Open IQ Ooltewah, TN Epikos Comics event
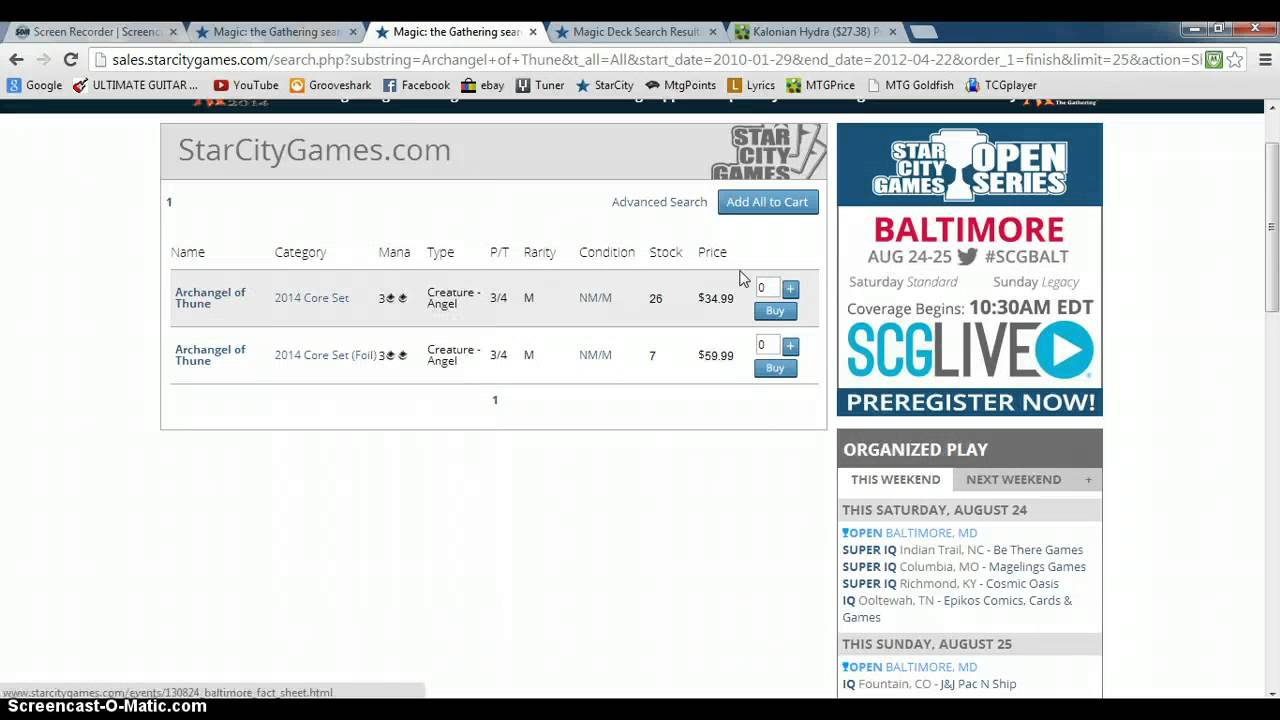Image resolution: width=1280 pixels, height=720 pixels. 957,609
